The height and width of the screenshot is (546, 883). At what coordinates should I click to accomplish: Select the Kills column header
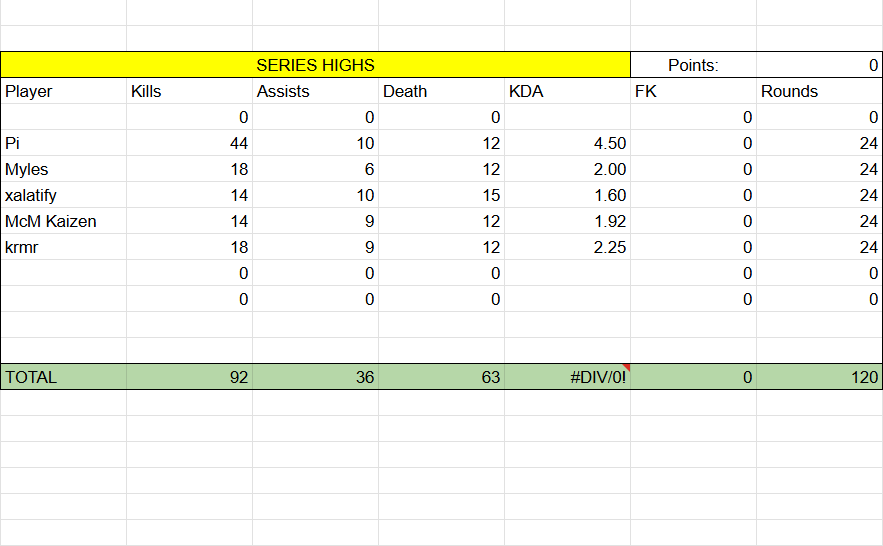click(190, 91)
